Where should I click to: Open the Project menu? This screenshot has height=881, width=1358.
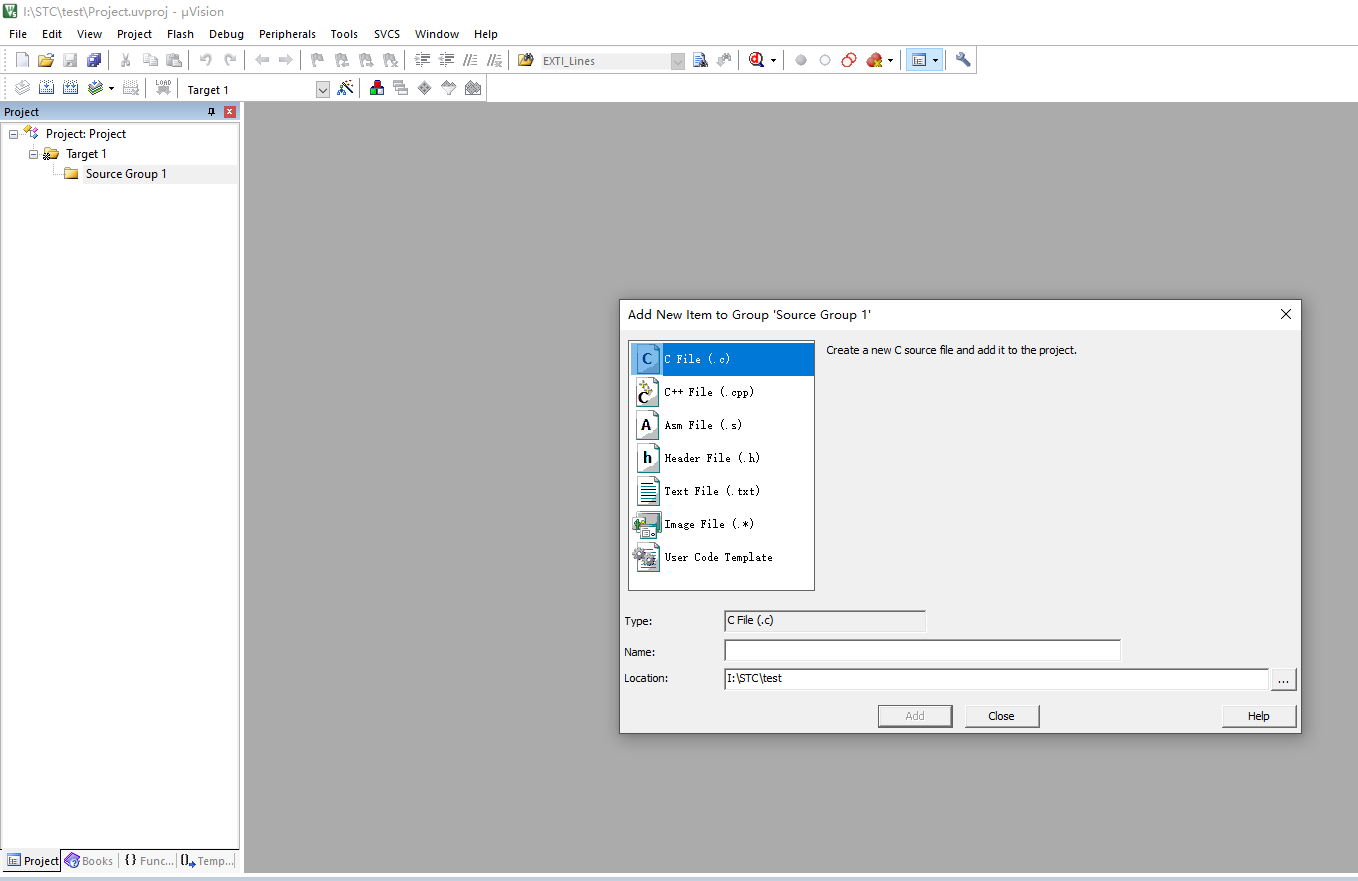click(x=135, y=34)
